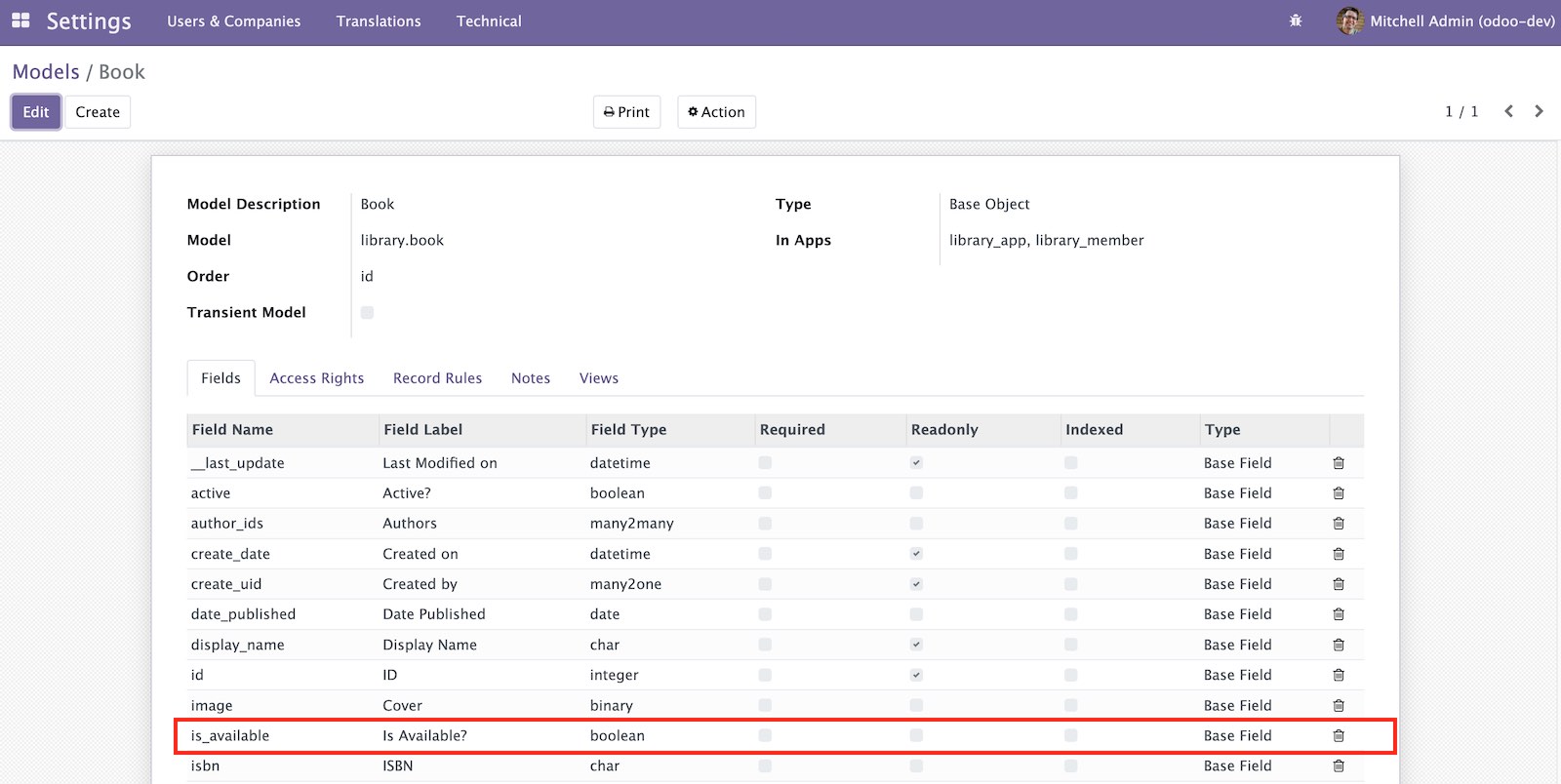This screenshot has width=1561, height=784.
Task: Delete the active field row
Action: 1339,493
